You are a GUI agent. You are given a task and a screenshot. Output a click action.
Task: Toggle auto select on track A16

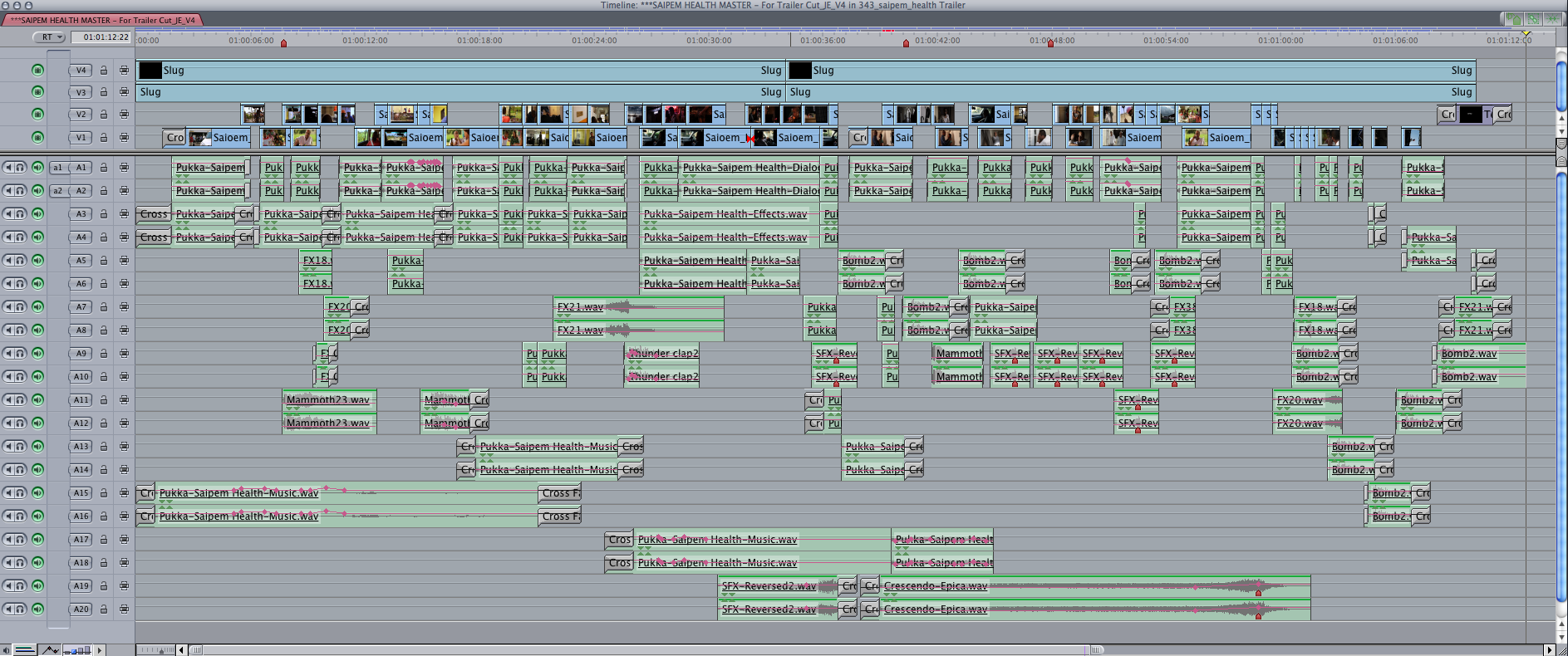click(124, 516)
